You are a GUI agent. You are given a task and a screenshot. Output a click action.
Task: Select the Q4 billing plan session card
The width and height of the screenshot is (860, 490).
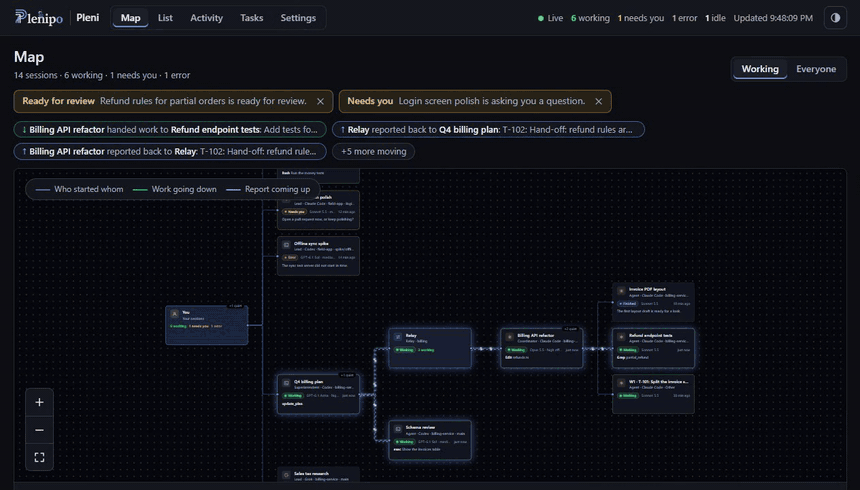(318, 394)
